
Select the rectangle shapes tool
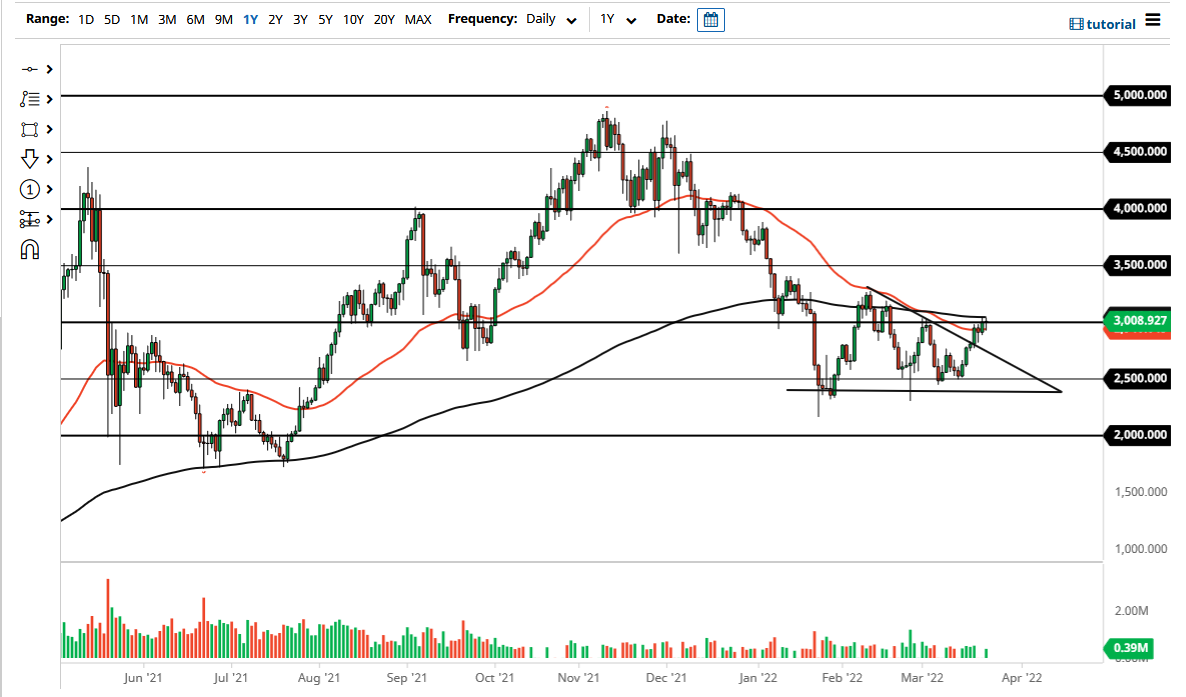(x=29, y=129)
